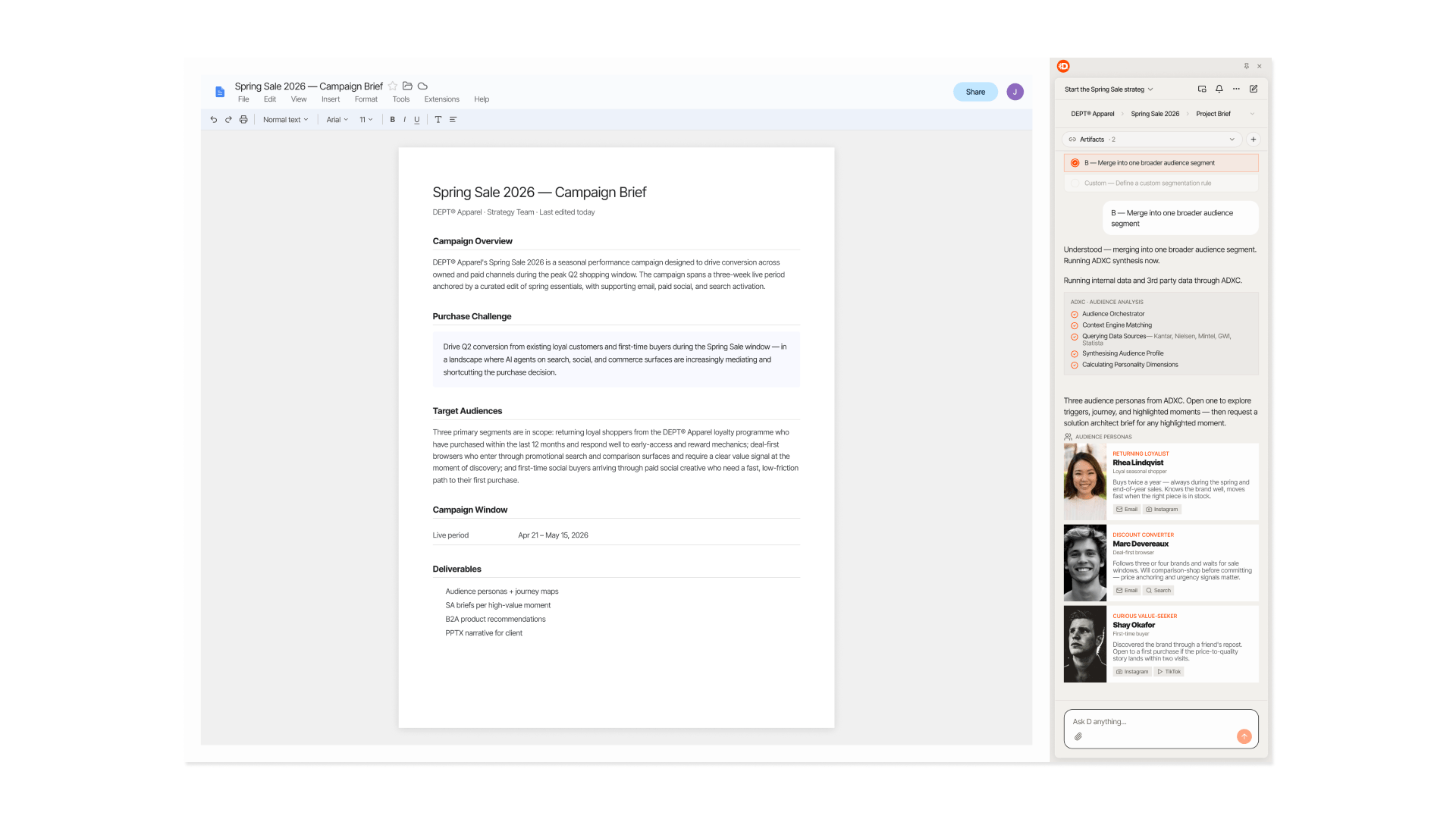Open the three-dots more options menu
This screenshot has width=1456, height=819.
[1236, 89]
